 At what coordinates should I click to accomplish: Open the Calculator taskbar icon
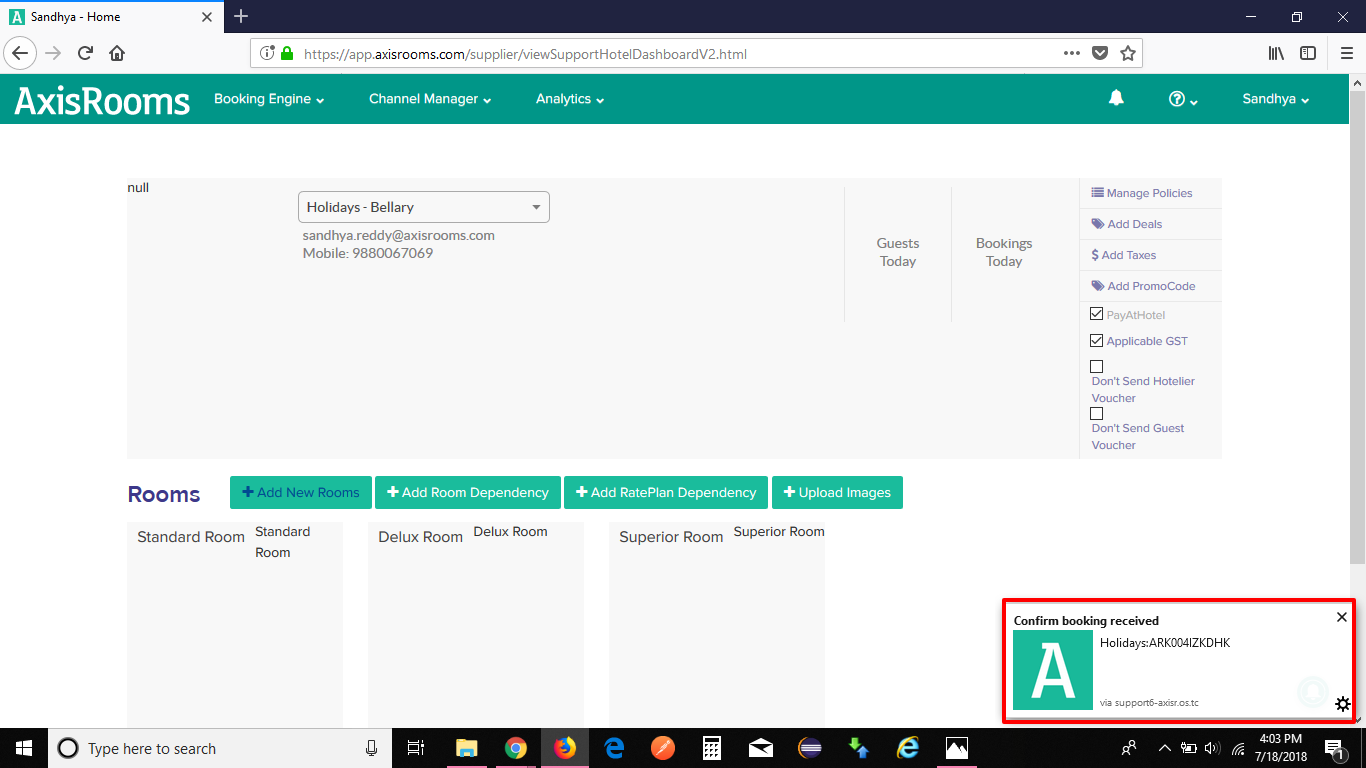pos(711,748)
